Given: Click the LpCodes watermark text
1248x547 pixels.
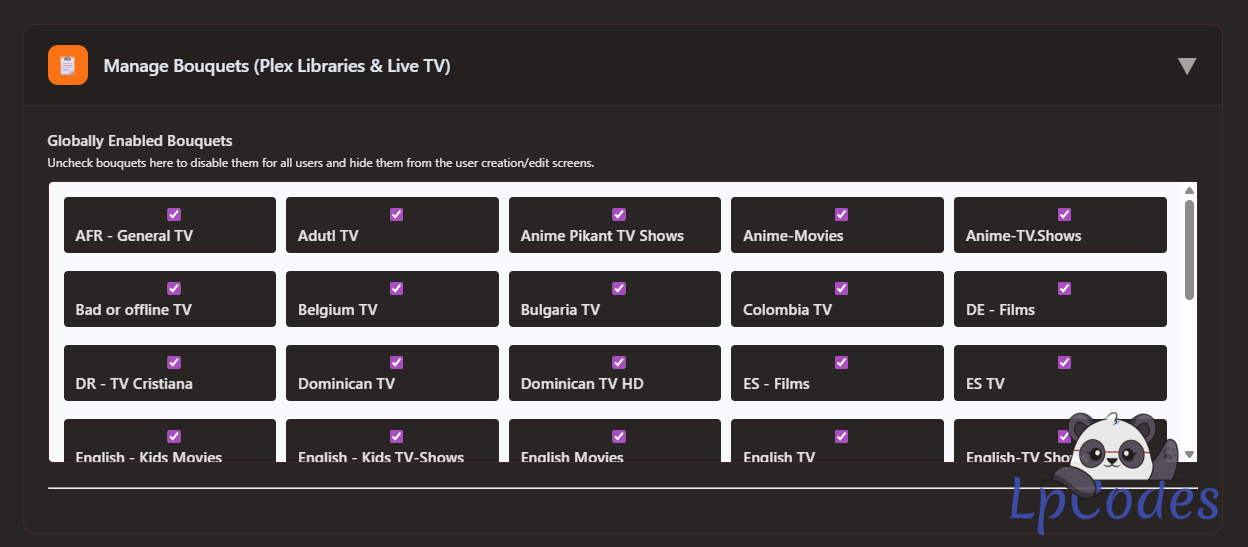Looking at the screenshot, I should [x=1112, y=502].
